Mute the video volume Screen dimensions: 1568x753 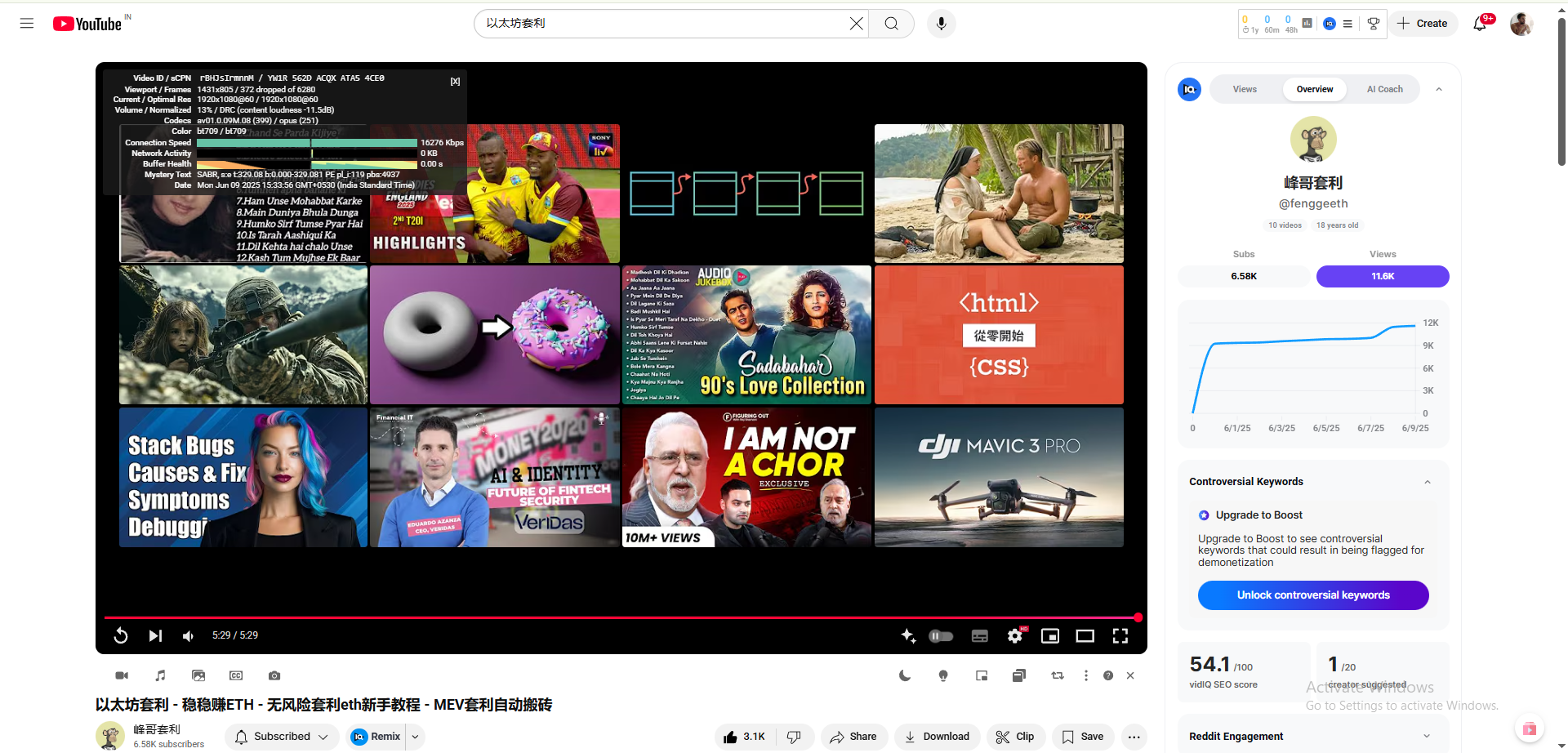coord(189,635)
